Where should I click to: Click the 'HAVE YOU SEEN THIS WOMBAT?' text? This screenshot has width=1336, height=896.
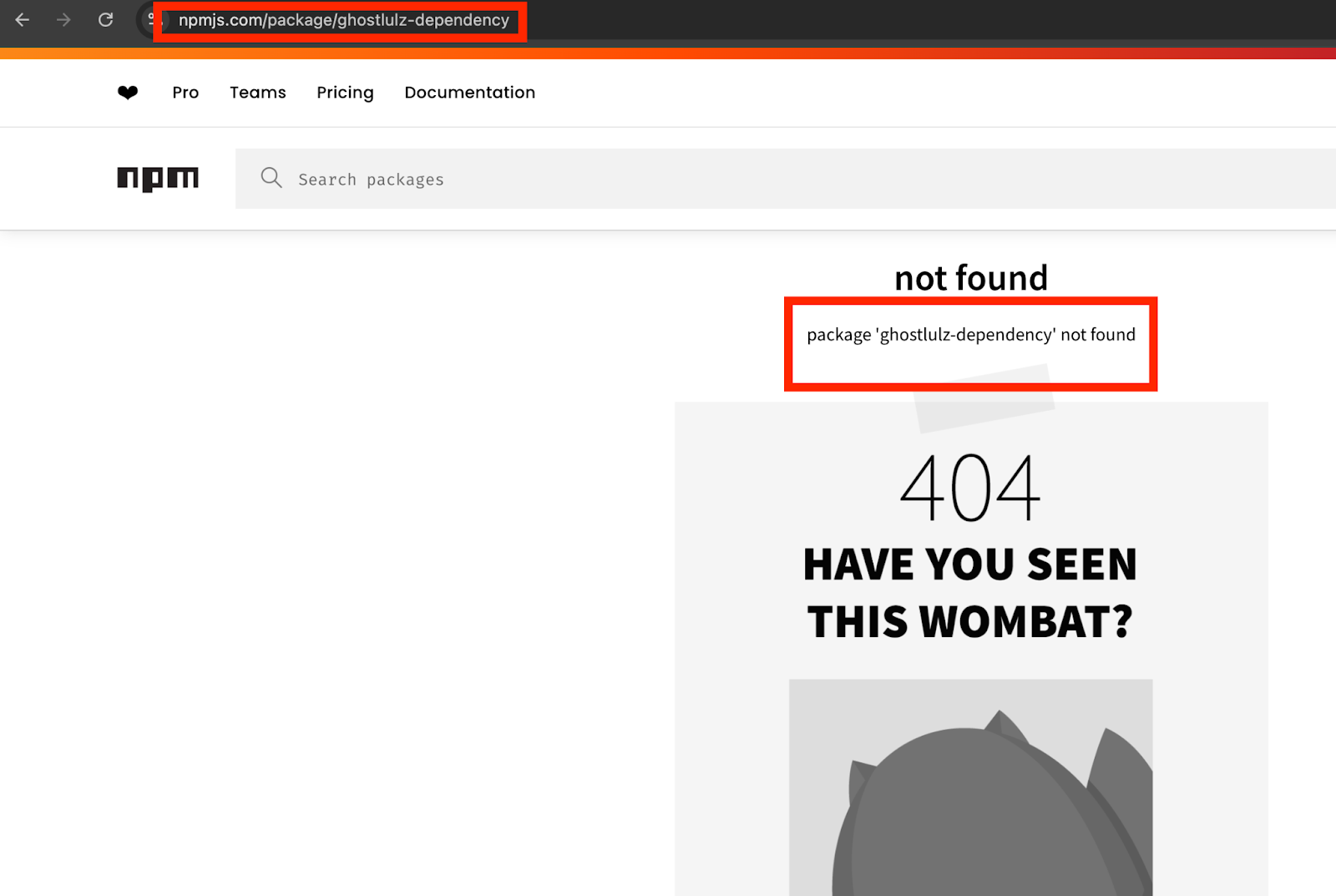(970, 593)
